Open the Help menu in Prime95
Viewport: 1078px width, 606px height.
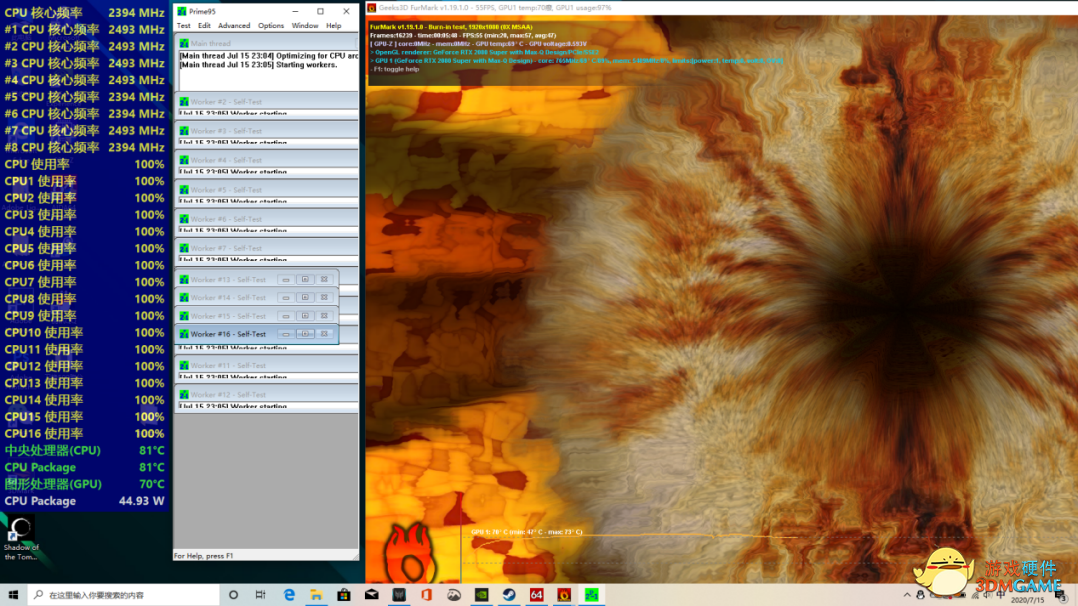coord(333,25)
